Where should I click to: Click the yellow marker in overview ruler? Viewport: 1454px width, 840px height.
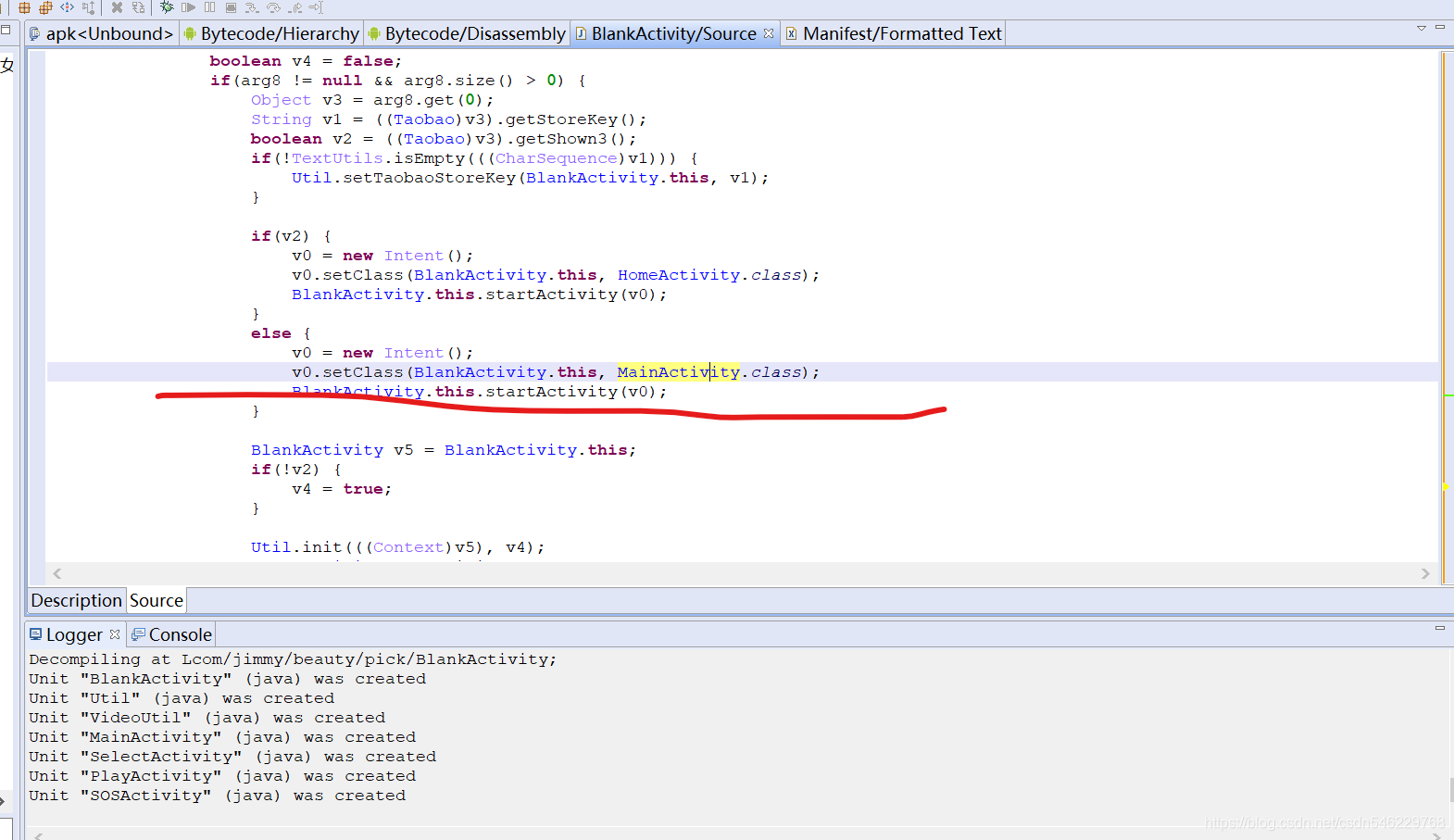[x=1445, y=486]
